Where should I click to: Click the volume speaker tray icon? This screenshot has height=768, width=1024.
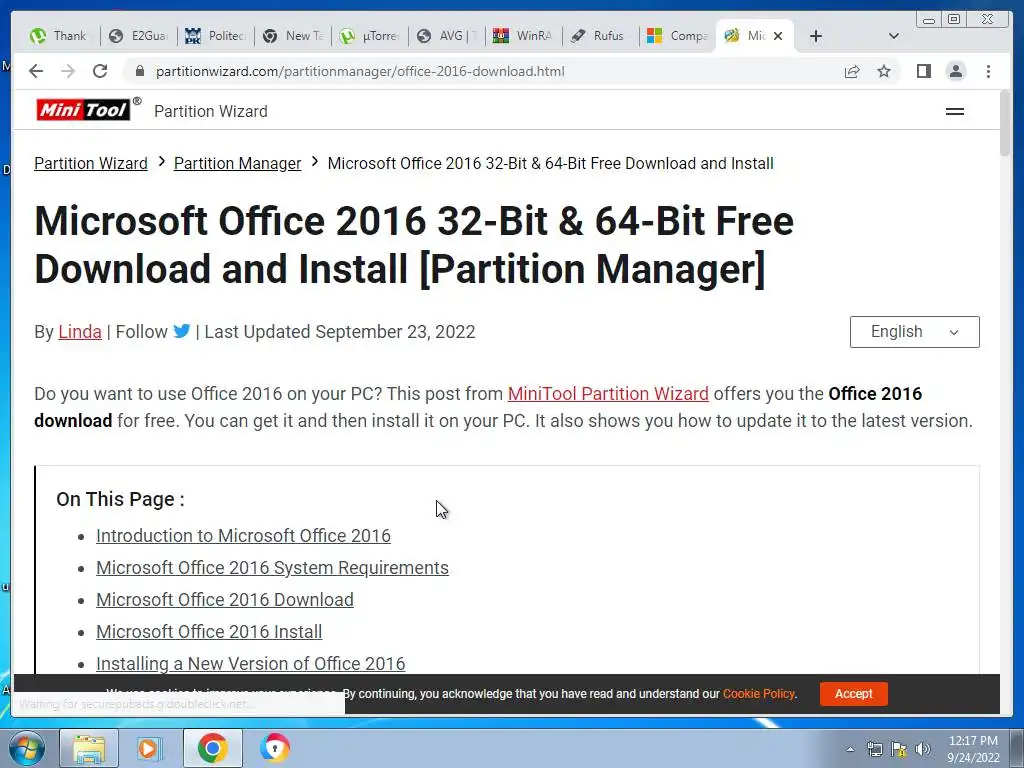[923, 750]
